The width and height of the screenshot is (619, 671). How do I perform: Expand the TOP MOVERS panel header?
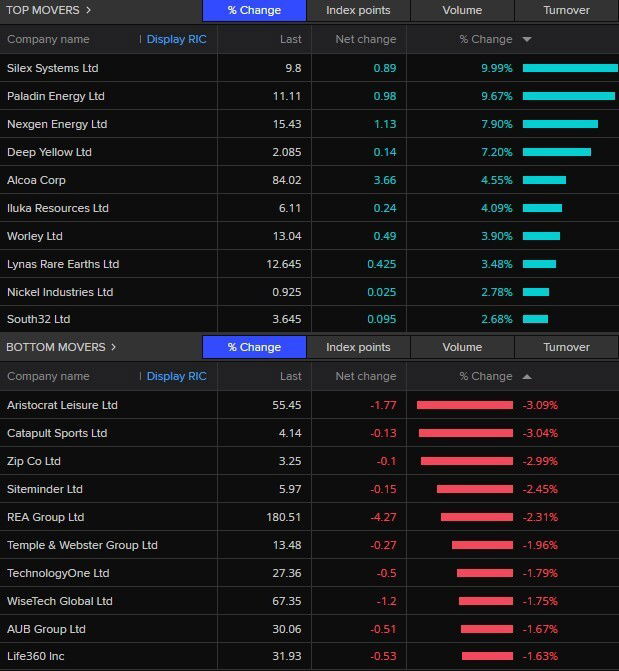click(49, 10)
